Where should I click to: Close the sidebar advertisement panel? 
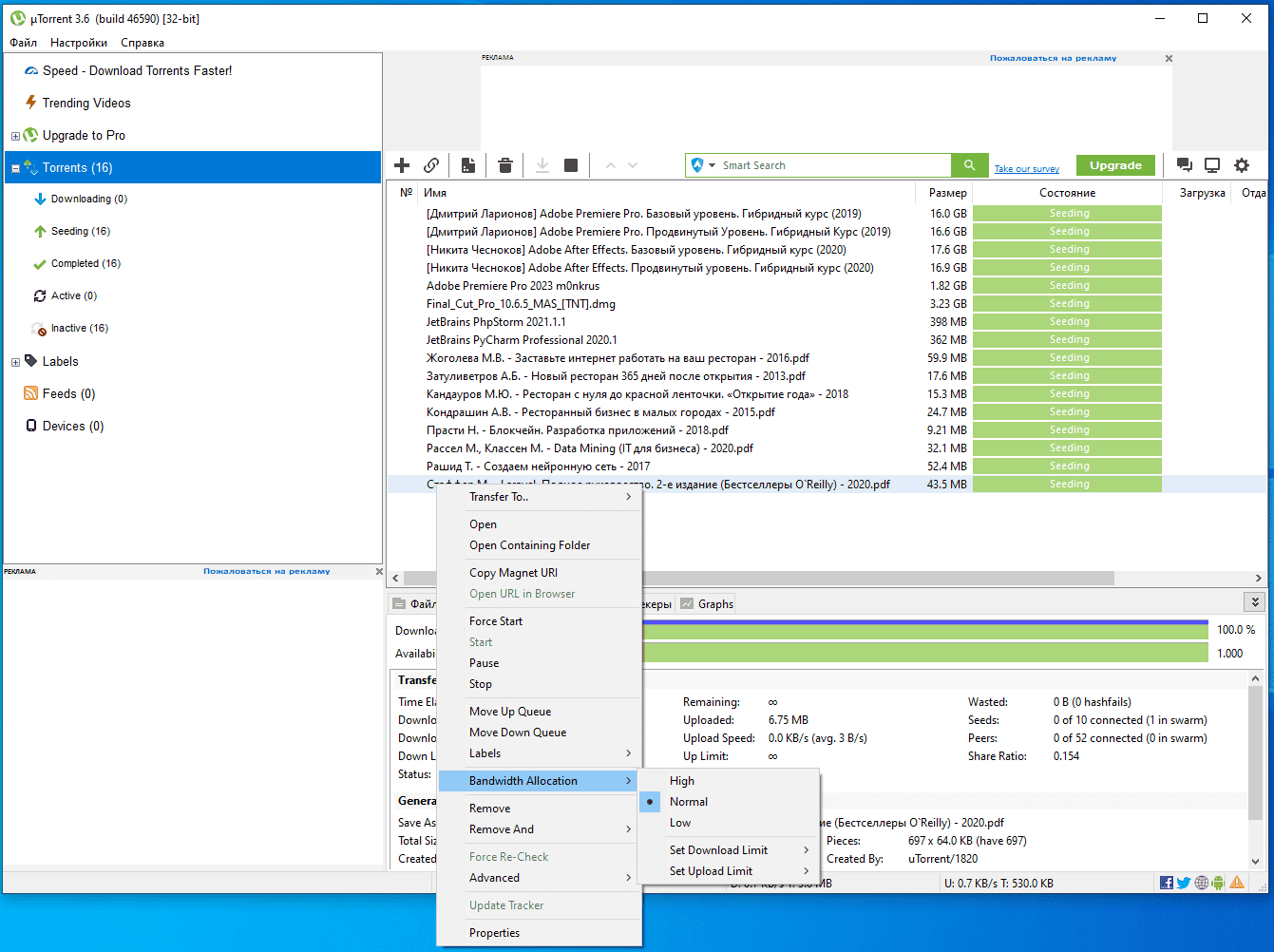click(379, 571)
